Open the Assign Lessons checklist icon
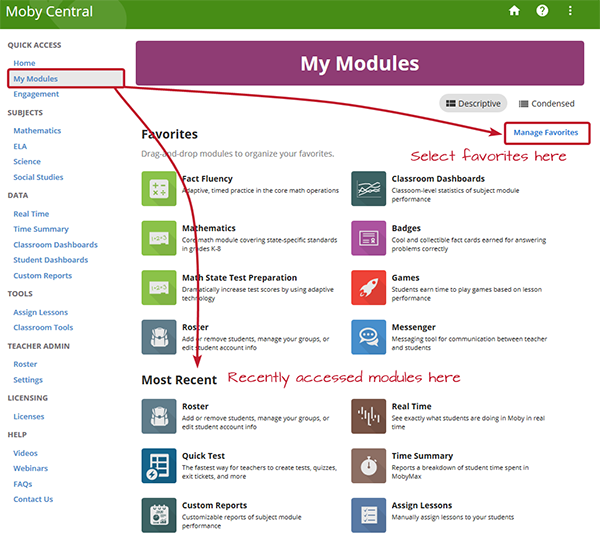 368,515
